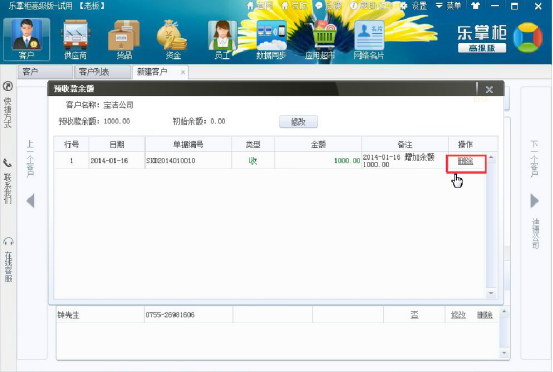The image size is (553, 372).
Task: Click 删除 link for row SKD2014010010
Action: tap(466, 161)
